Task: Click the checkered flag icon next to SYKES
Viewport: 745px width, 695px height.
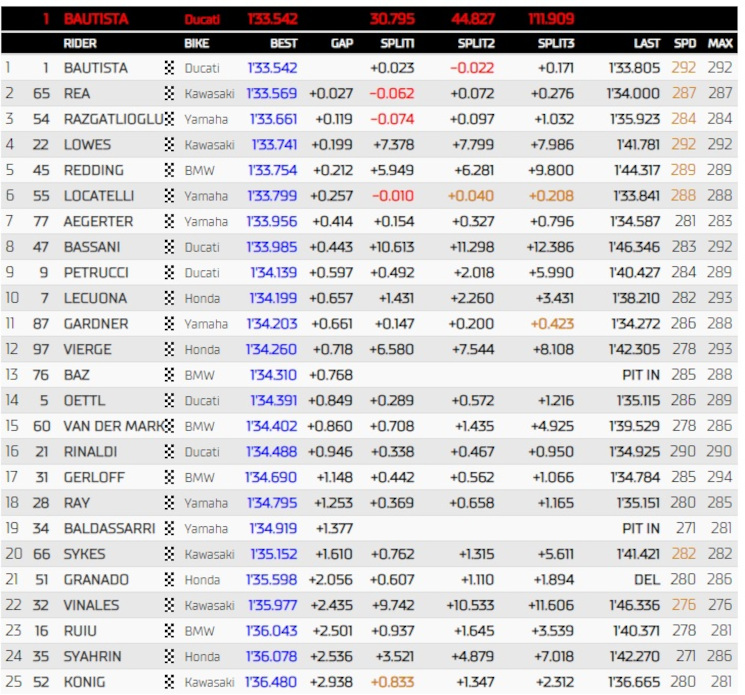Action: [x=169, y=554]
